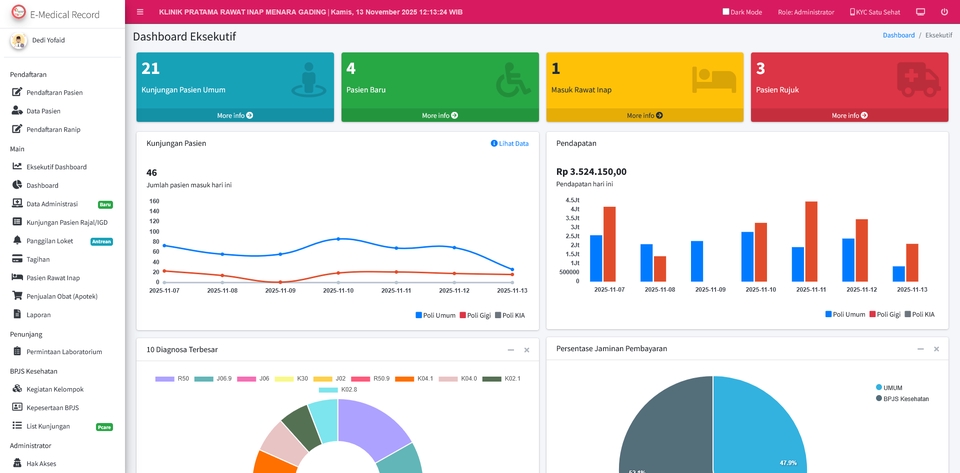The width and height of the screenshot is (960, 473).
Task: Close the 10 Diagnosa Terbesar panel
Action: click(x=527, y=350)
